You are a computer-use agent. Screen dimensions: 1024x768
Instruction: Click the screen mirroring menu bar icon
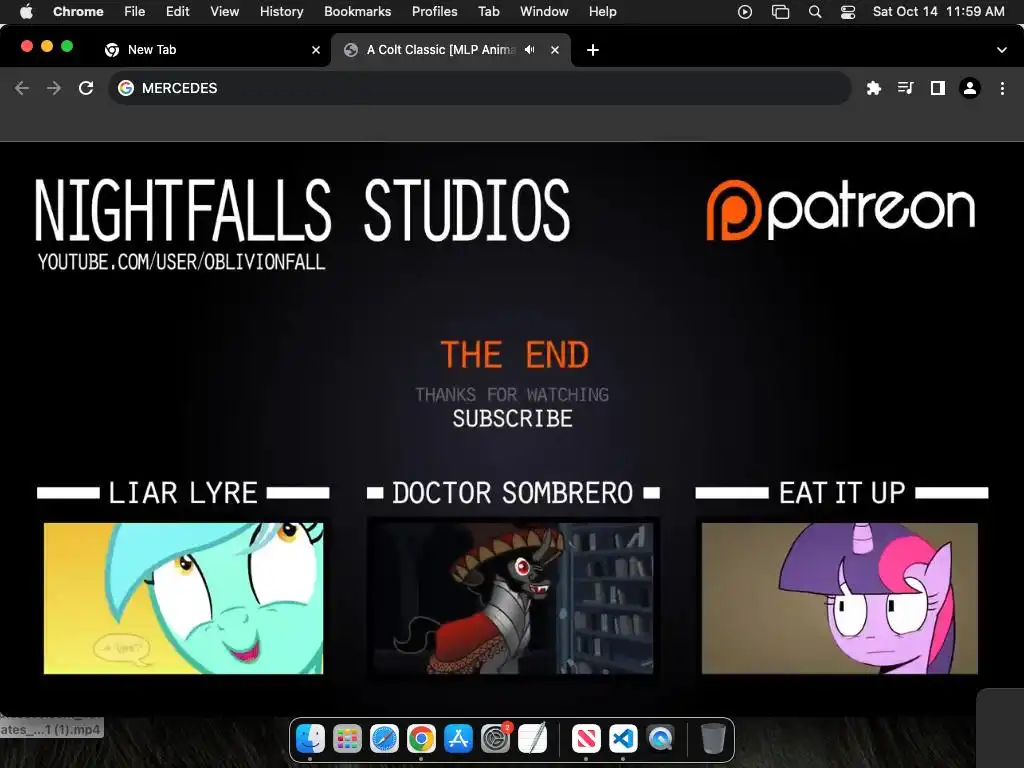780,12
